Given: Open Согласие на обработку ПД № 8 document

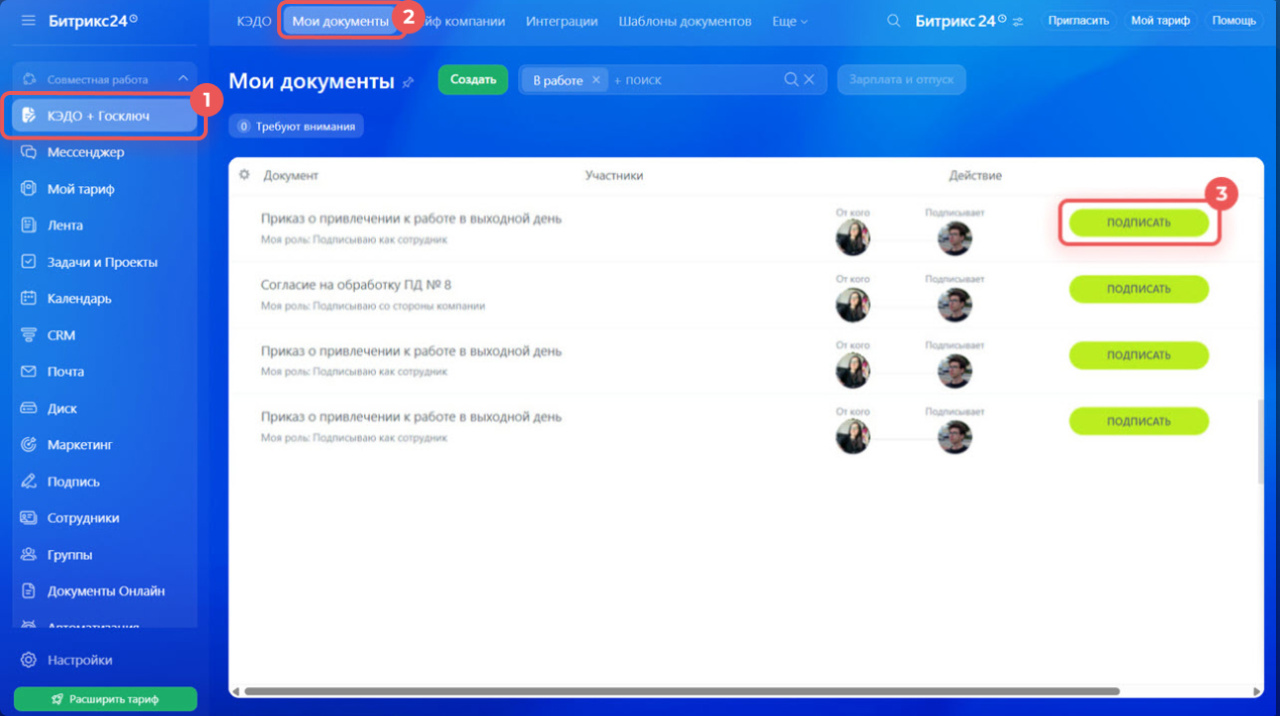Looking at the screenshot, I should [356, 285].
